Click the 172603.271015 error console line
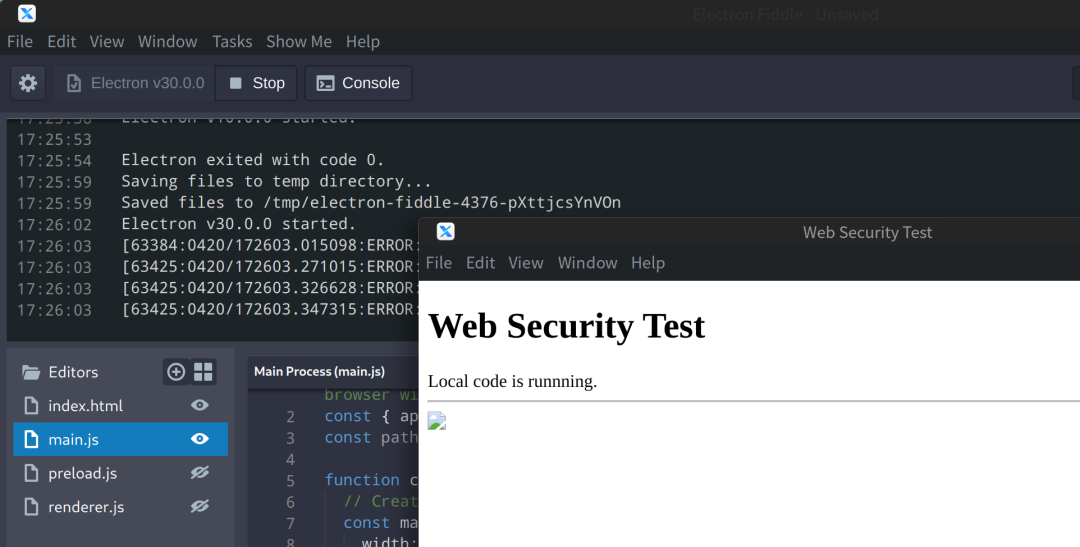This screenshot has height=547, width=1080. coord(270,267)
